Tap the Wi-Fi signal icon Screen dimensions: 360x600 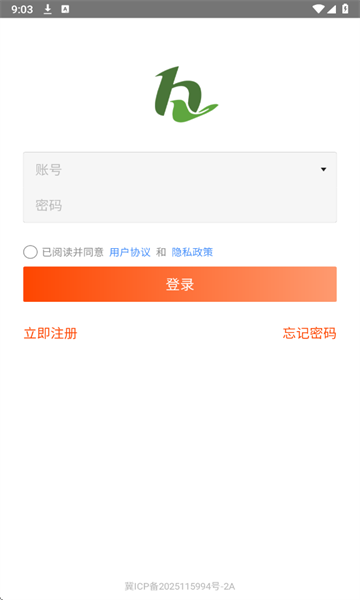pyautogui.click(x=318, y=9)
